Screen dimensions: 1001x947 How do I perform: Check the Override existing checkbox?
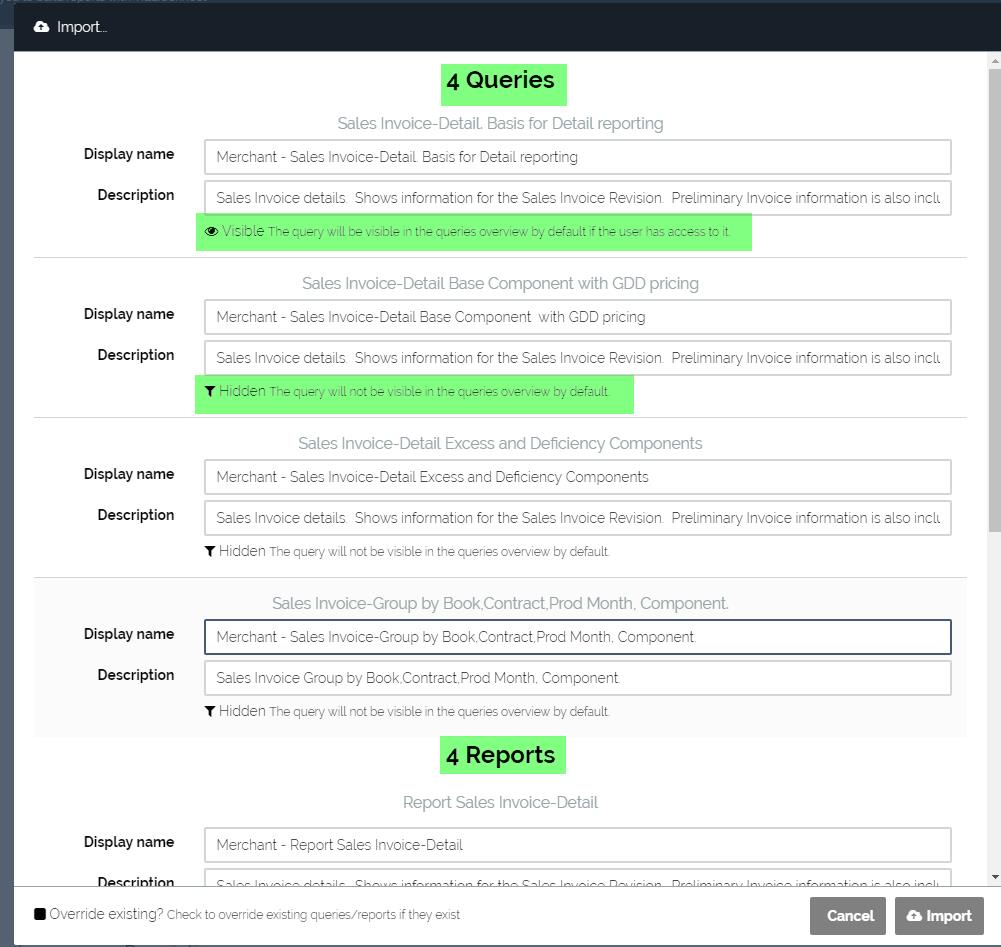[40, 914]
